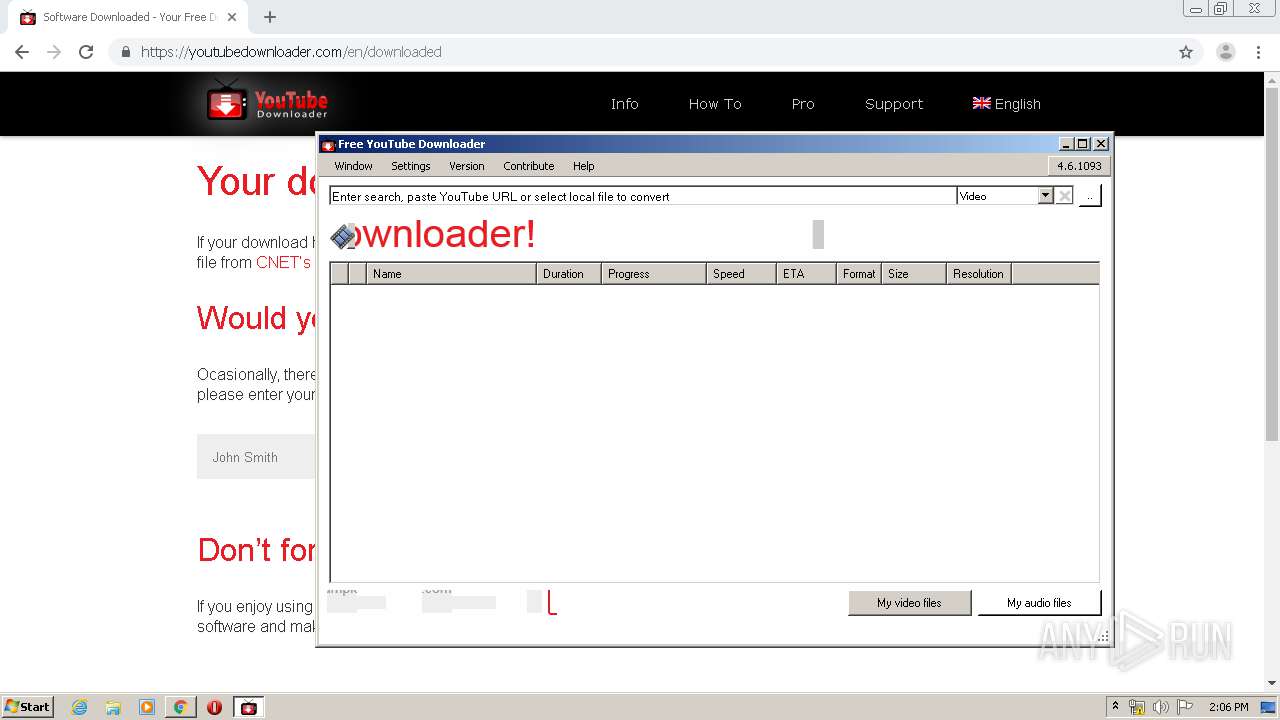Close the Free YouTube Downloader window
This screenshot has width=1280, height=720.
click(x=1100, y=144)
